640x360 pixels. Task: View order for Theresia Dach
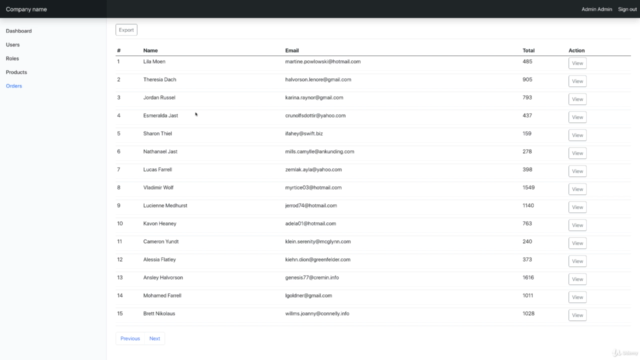577,81
